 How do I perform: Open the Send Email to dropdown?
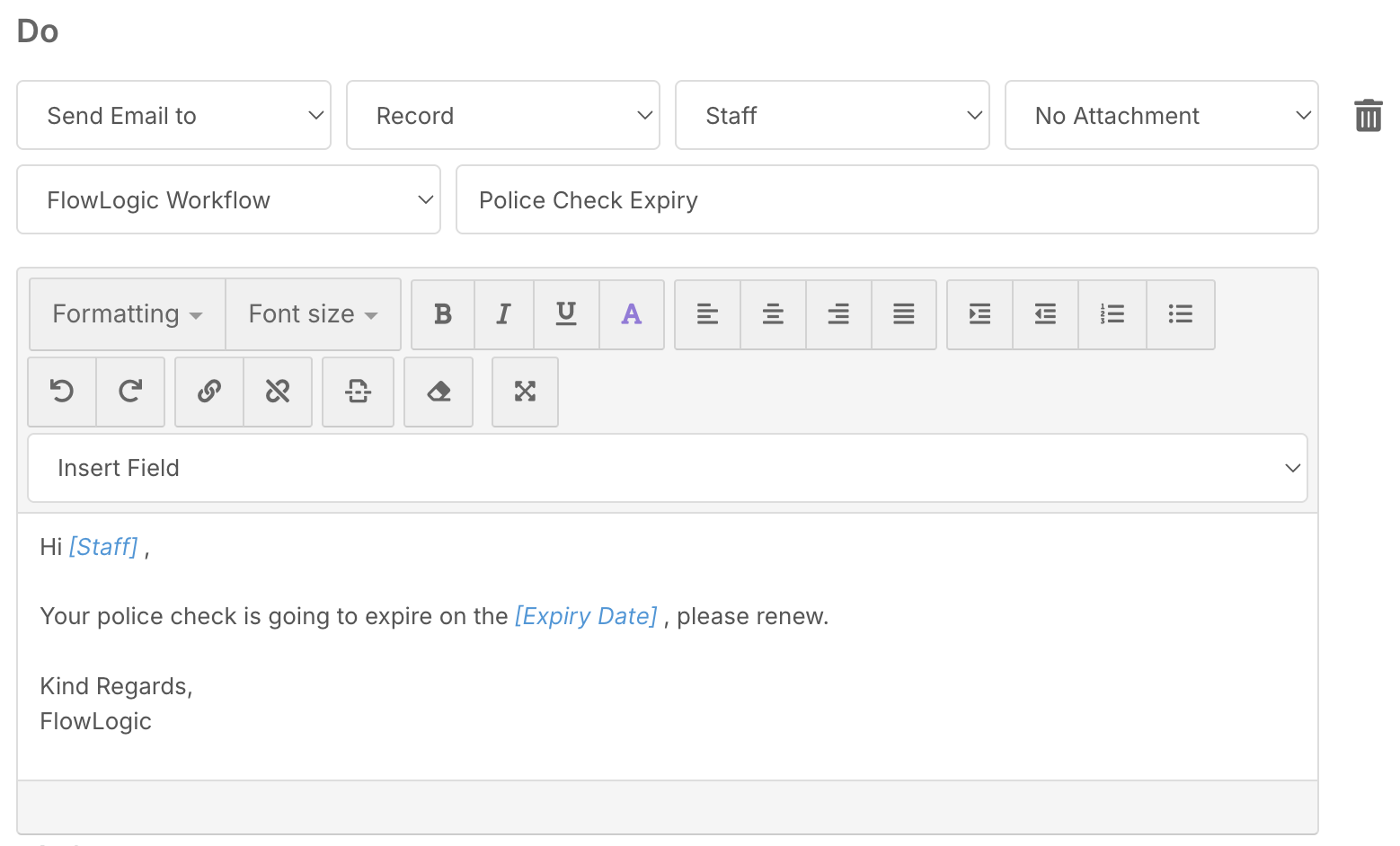173,116
